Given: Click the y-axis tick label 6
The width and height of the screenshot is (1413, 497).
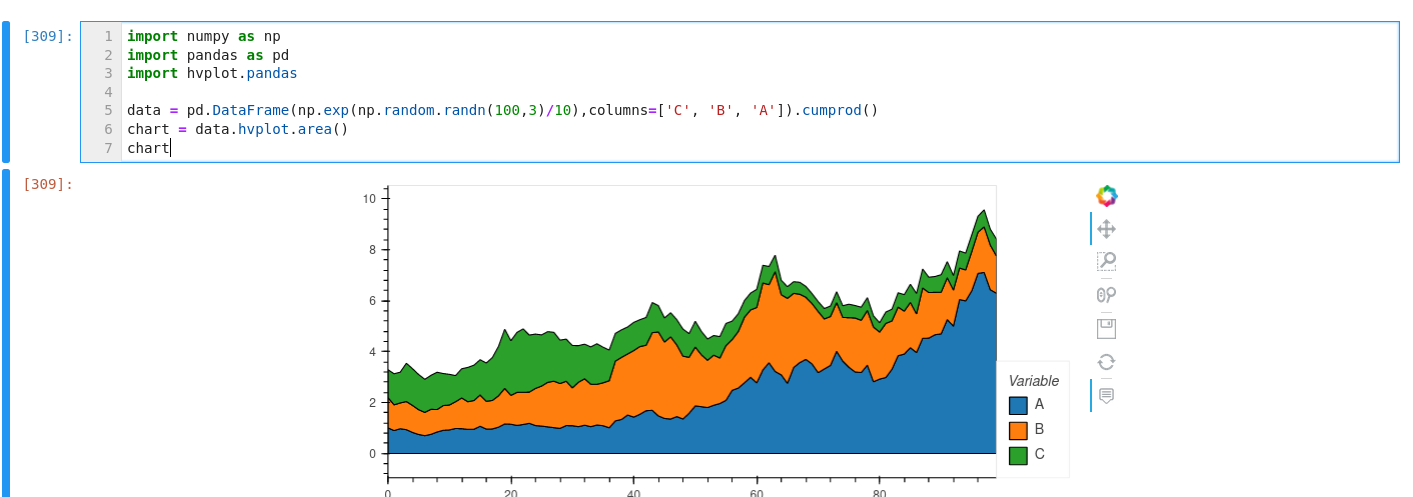Looking at the screenshot, I should (x=372, y=300).
